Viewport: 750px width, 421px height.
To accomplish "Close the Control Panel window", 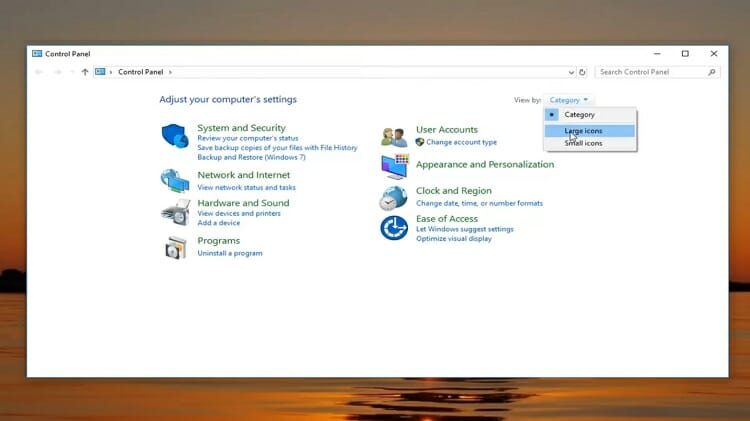I will click(714, 54).
